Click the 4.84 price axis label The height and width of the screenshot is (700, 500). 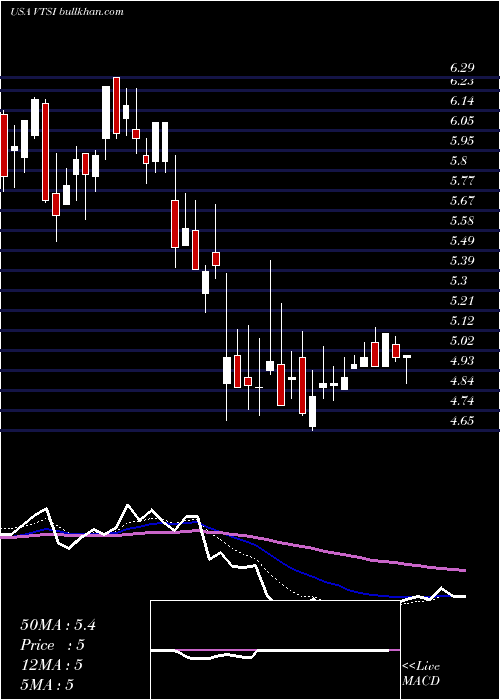[x=462, y=381]
